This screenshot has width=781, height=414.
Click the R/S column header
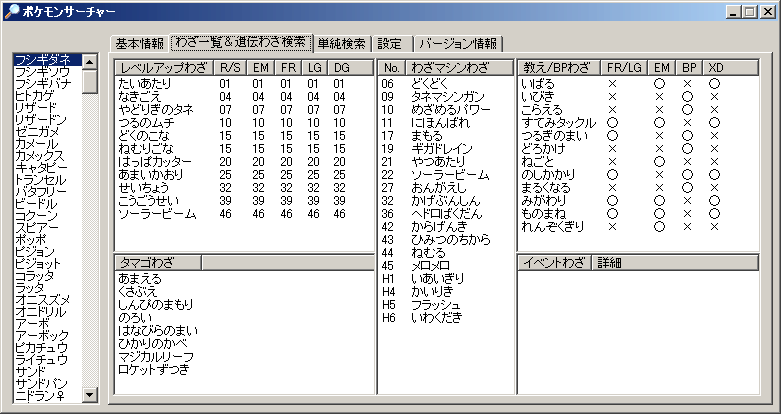[x=230, y=68]
